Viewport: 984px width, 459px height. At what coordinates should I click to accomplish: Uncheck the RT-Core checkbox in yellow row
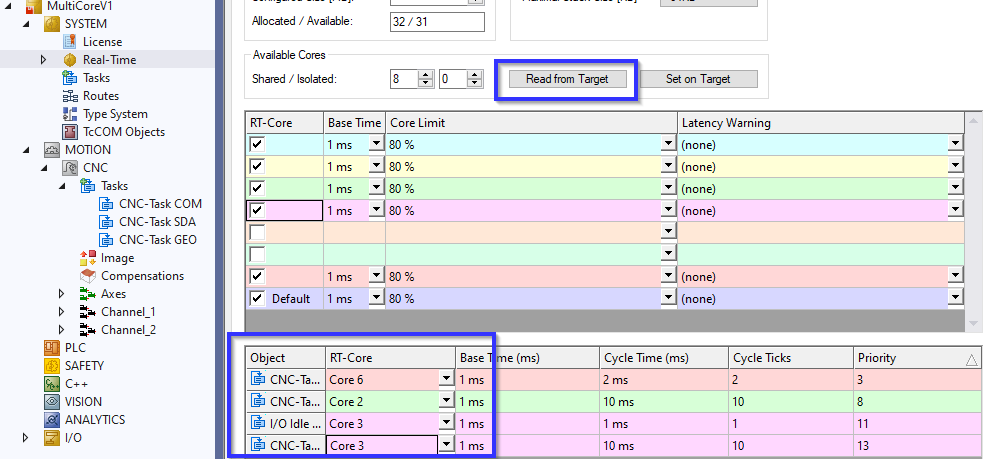tap(257, 167)
